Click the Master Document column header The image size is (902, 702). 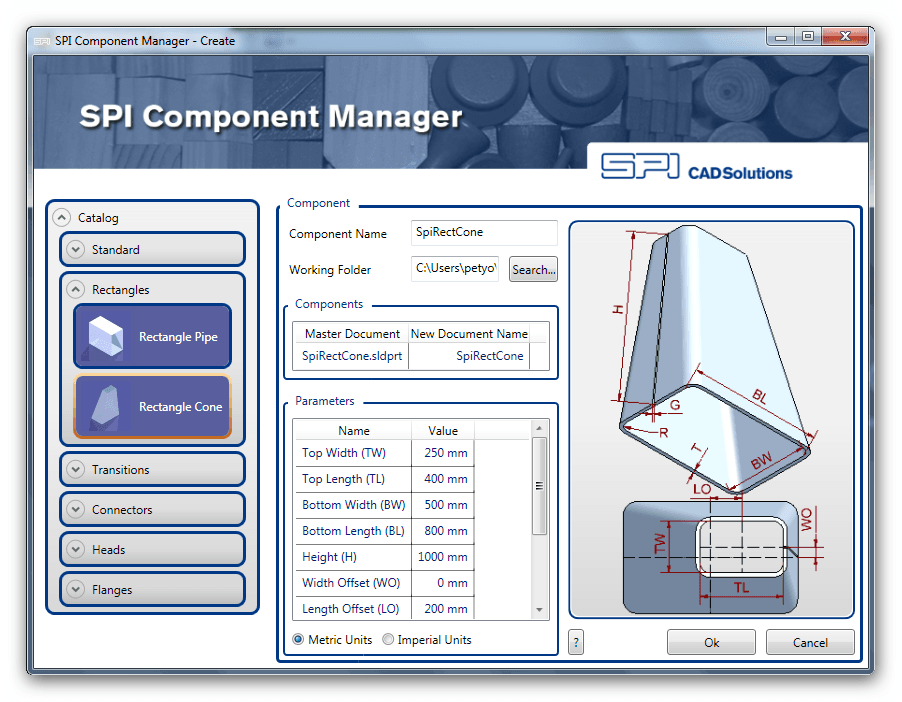[x=351, y=334]
